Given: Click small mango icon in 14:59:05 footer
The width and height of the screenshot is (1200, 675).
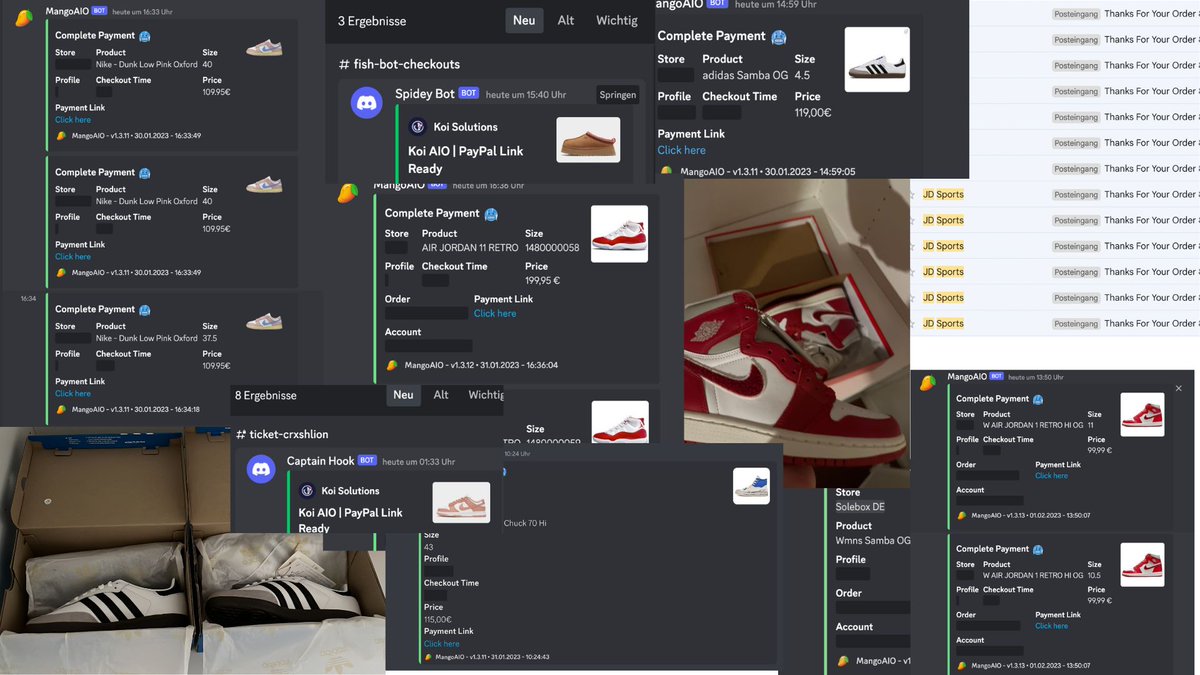Looking at the screenshot, I should coord(667,171).
